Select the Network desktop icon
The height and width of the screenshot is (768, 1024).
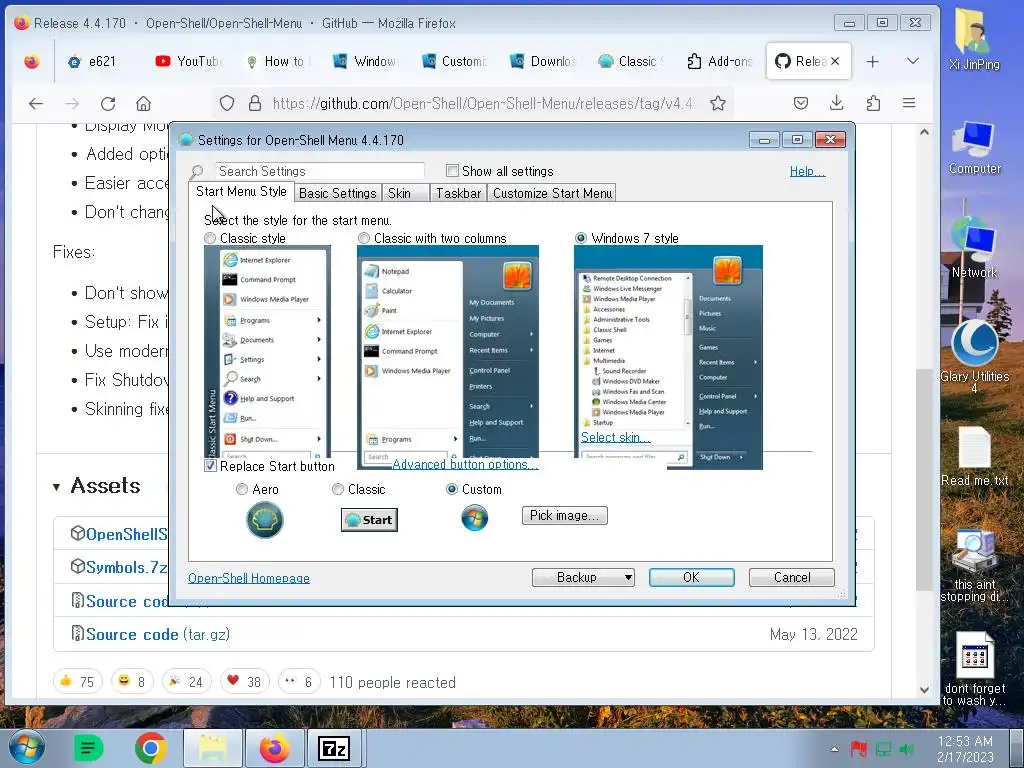click(x=974, y=248)
